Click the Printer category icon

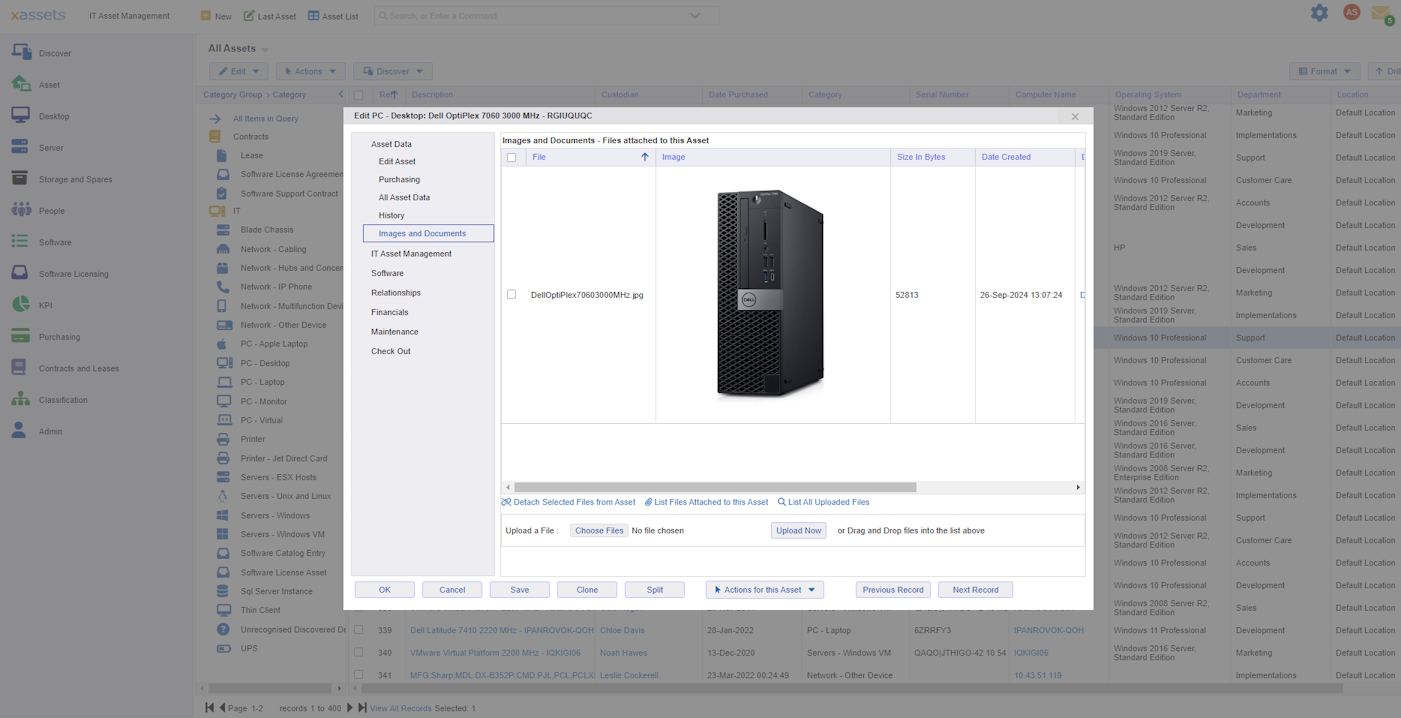[x=223, y=439]
